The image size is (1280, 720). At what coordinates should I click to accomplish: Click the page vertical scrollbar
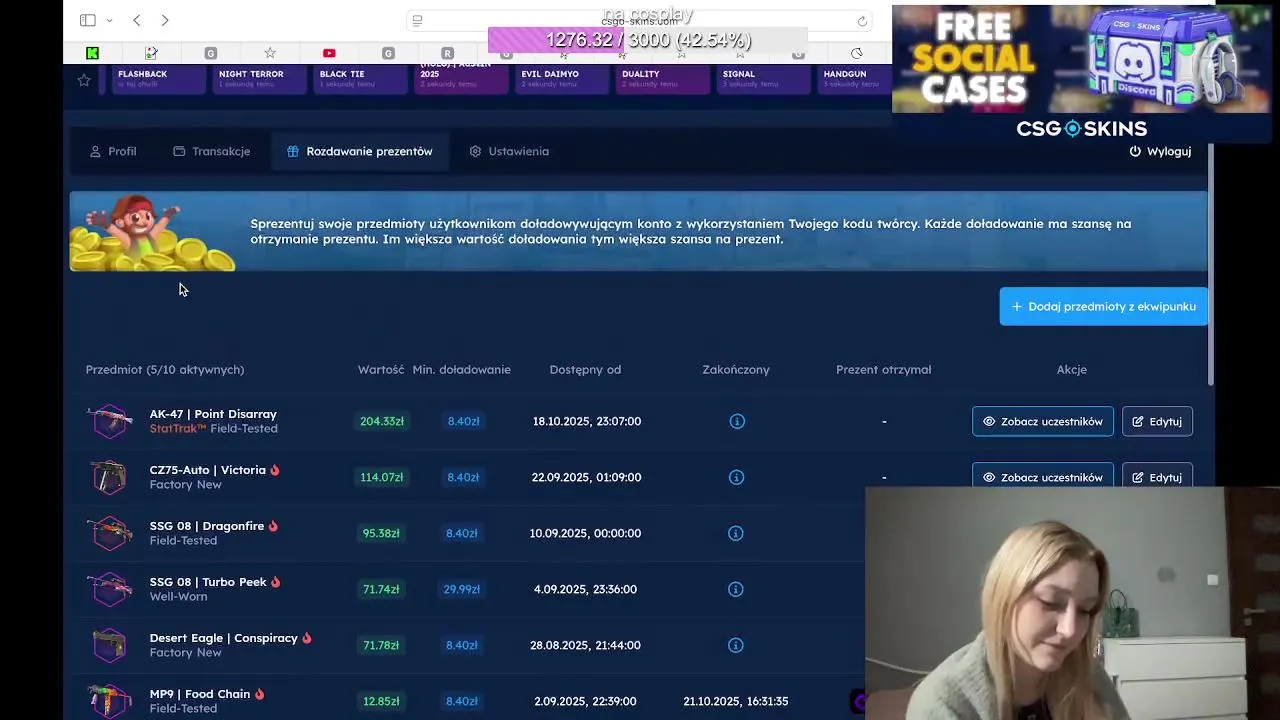point(1211,264)
